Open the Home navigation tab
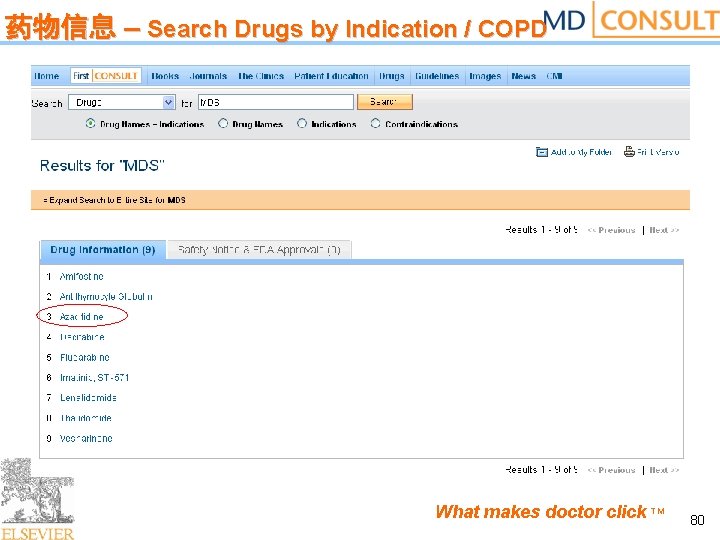 (46, 76)
